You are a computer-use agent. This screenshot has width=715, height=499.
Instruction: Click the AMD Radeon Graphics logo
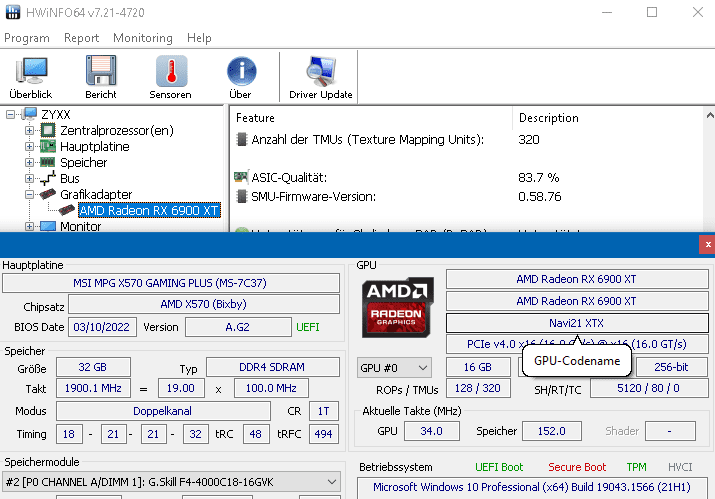[397, 307]
